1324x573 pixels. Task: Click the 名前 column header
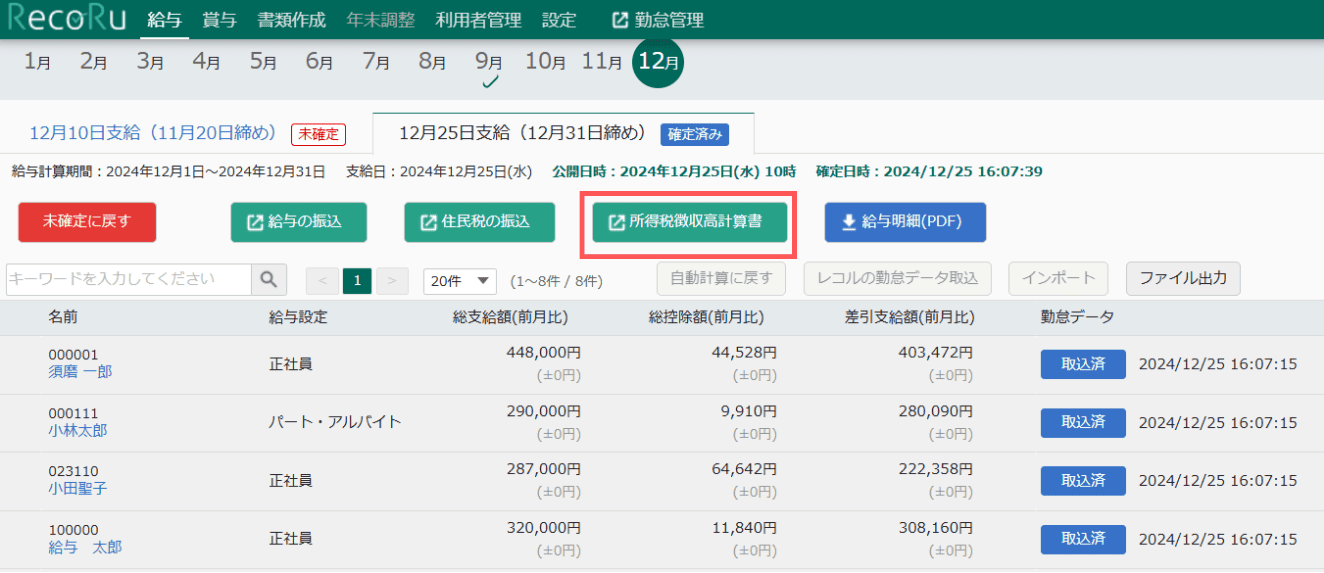click(x=63, y=317)
